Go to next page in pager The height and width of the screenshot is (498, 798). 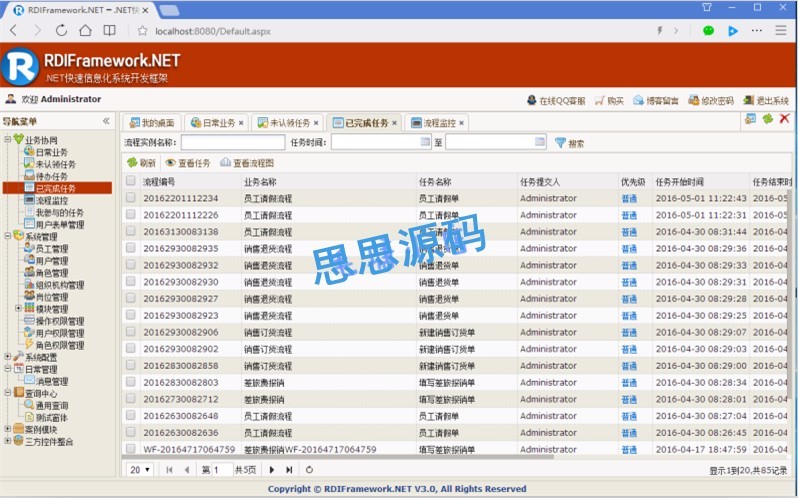point(272,469)
